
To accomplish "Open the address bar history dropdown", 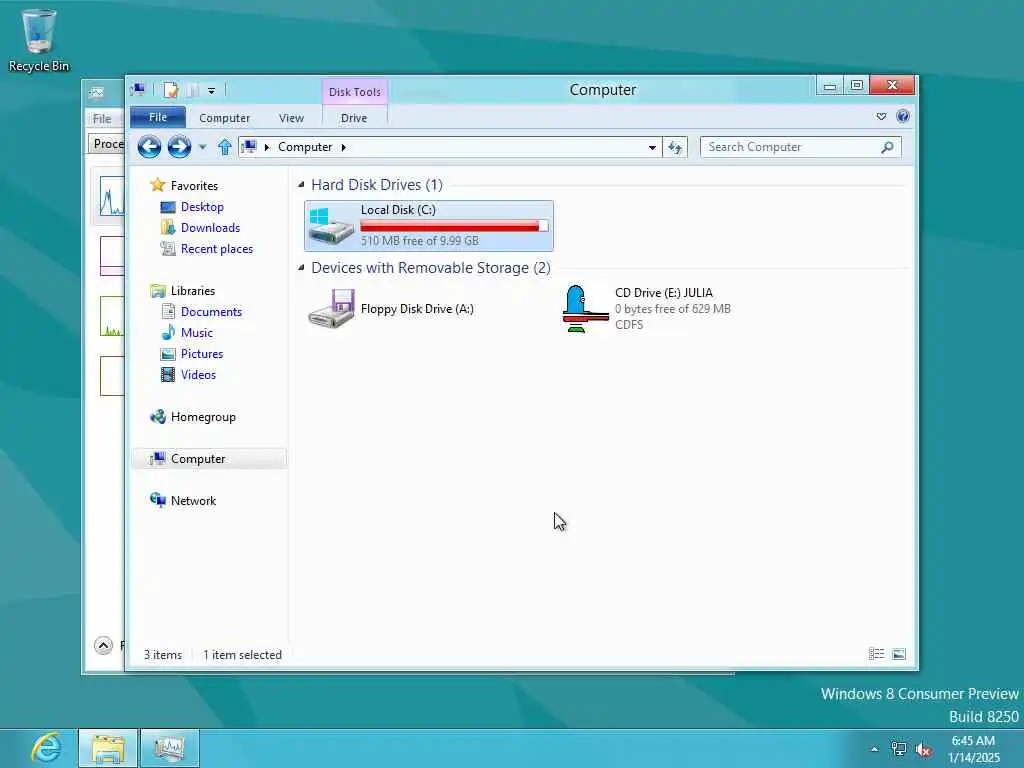I will (x=652, y=148).
